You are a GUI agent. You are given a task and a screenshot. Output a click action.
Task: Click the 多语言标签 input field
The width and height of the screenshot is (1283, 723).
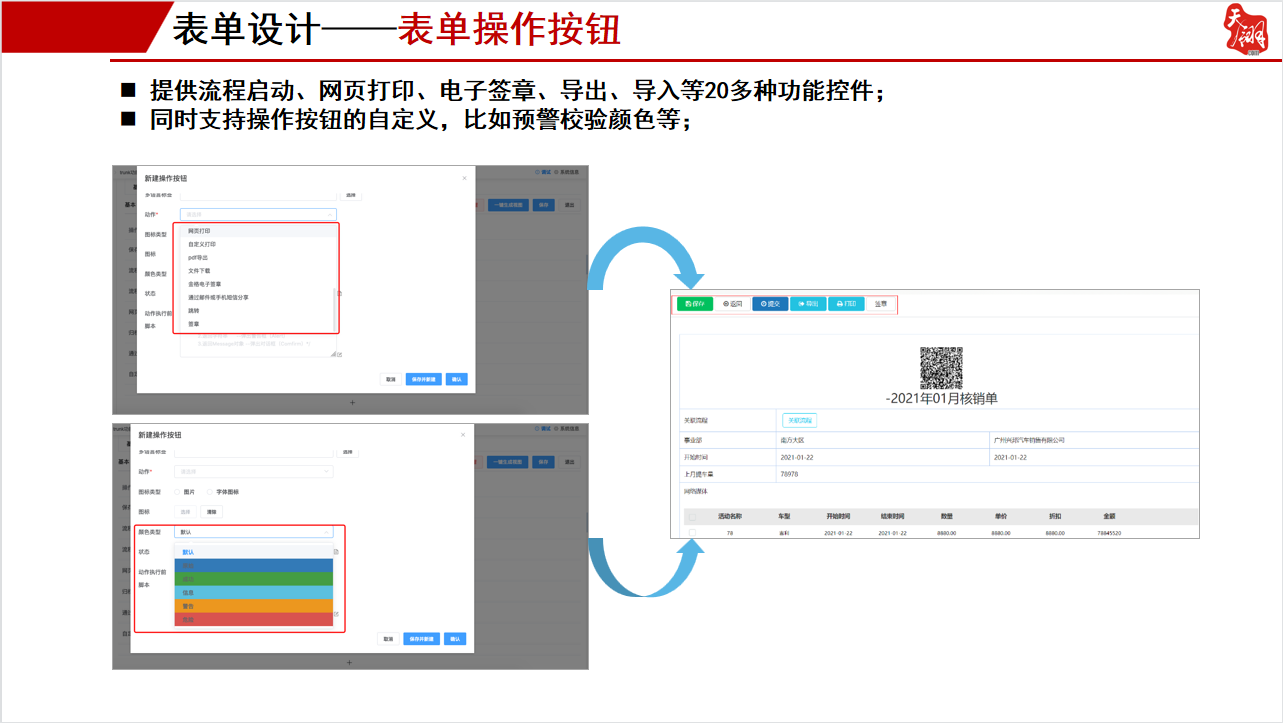[259, 196]
